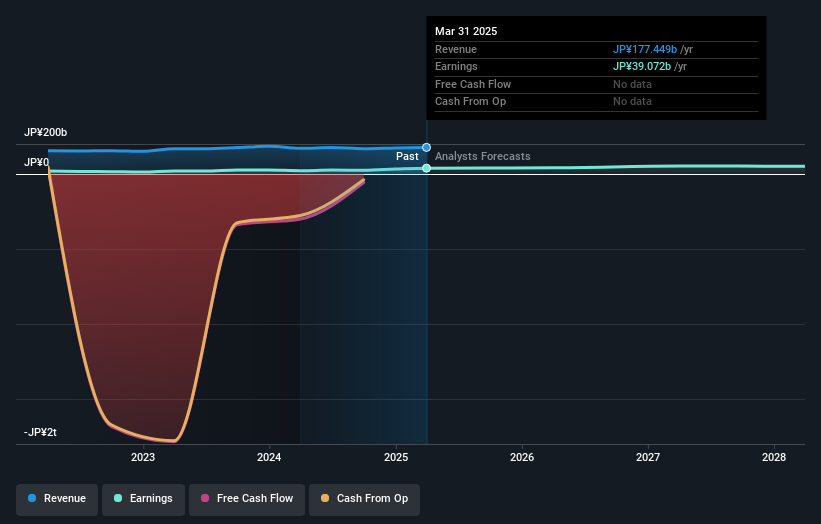
Task: Click the 2027 x-axis label
Action: pos(648,457)
